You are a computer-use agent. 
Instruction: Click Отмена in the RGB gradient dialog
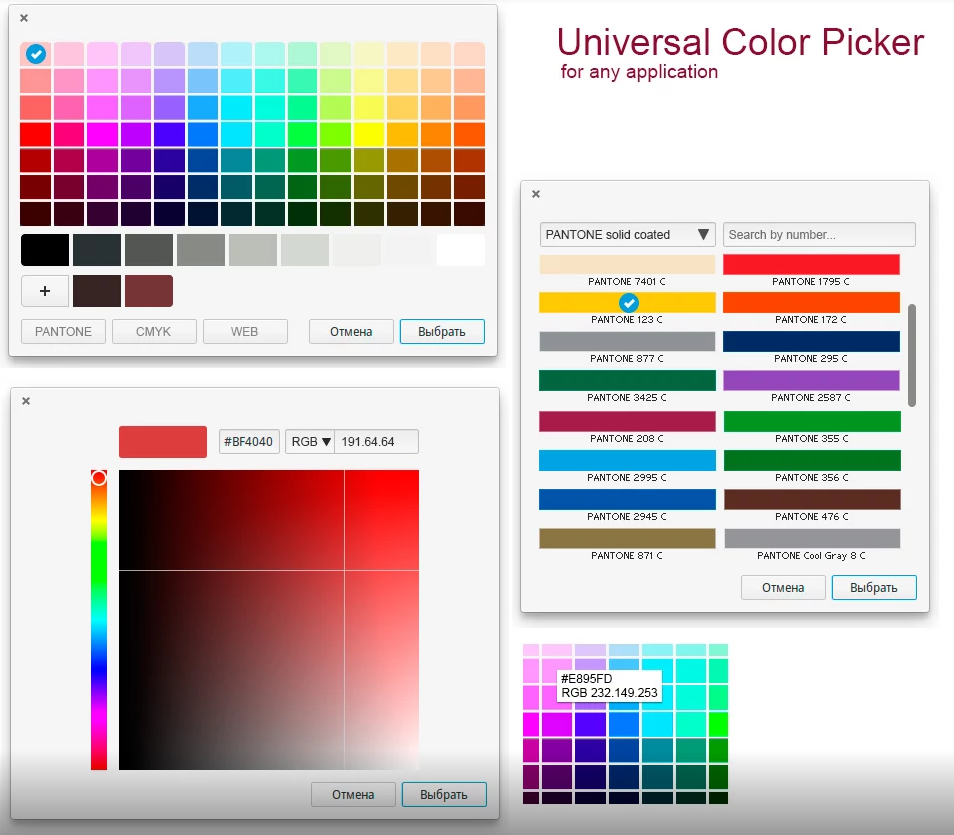pos(353,795)
